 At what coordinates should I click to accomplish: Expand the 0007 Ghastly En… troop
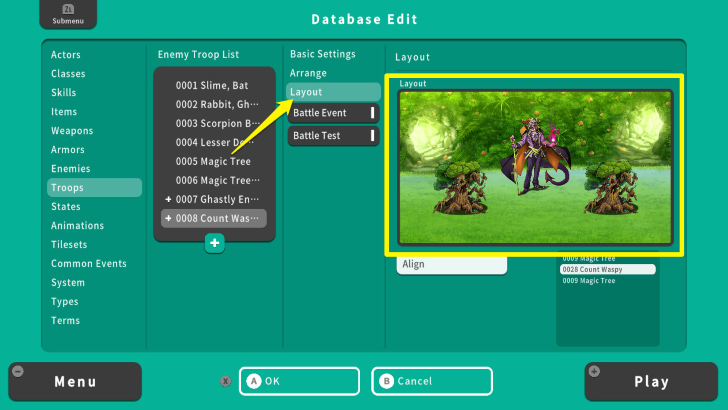168,199
